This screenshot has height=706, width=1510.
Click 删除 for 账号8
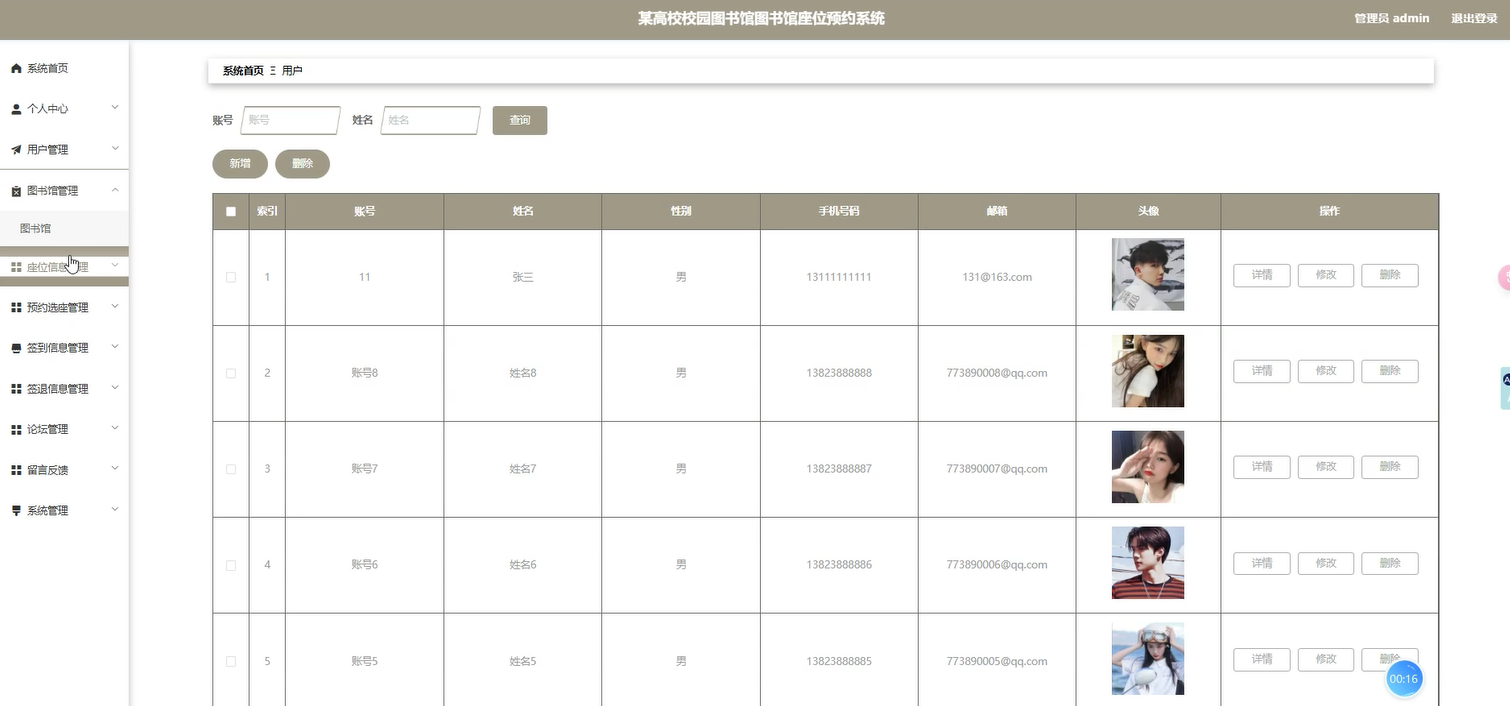click(1390, 371)
